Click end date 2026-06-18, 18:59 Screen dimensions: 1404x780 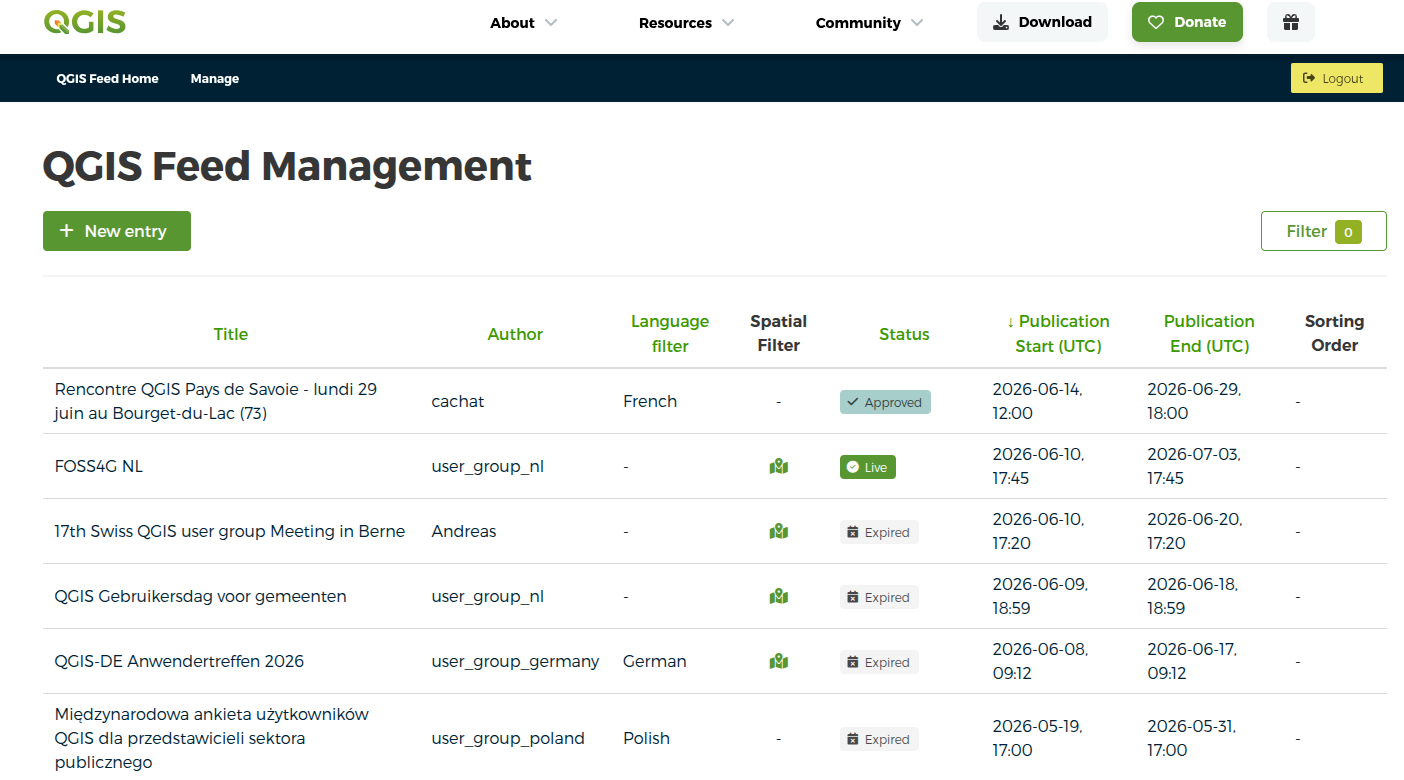pyautogui.click(x=1192, y=596)
